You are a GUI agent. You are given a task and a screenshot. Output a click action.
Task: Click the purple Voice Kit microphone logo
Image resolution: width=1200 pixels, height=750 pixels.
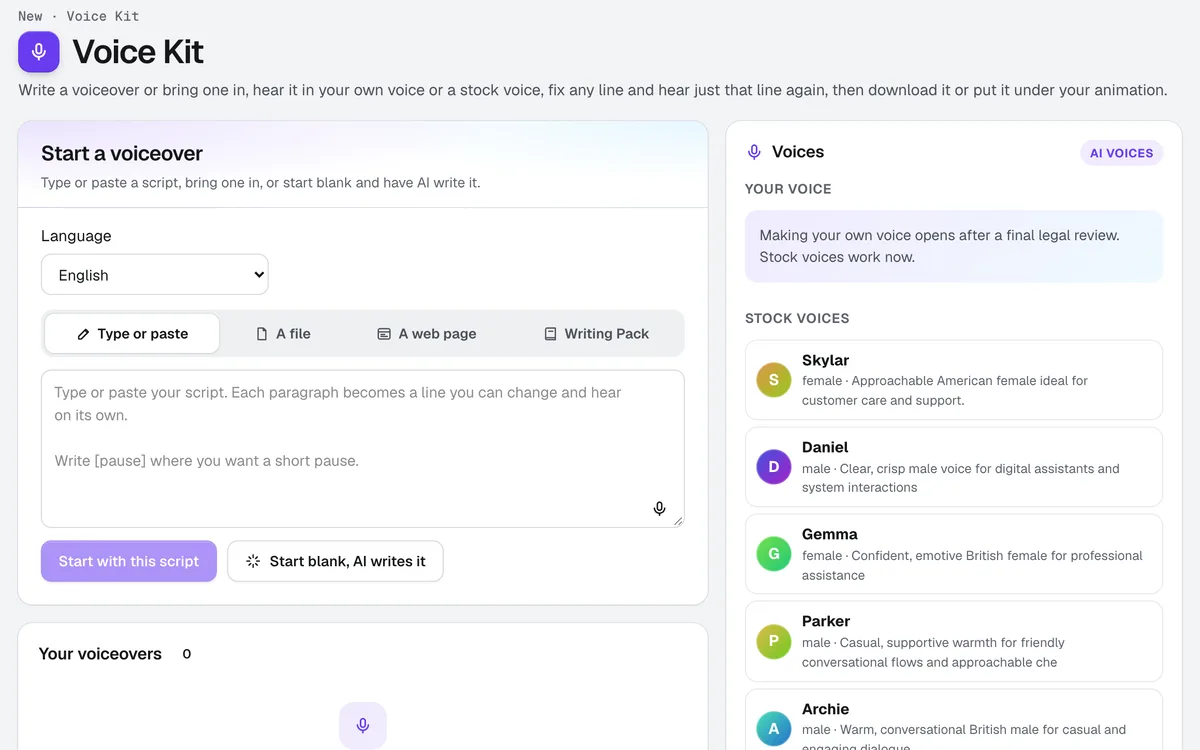coord(39,51)
